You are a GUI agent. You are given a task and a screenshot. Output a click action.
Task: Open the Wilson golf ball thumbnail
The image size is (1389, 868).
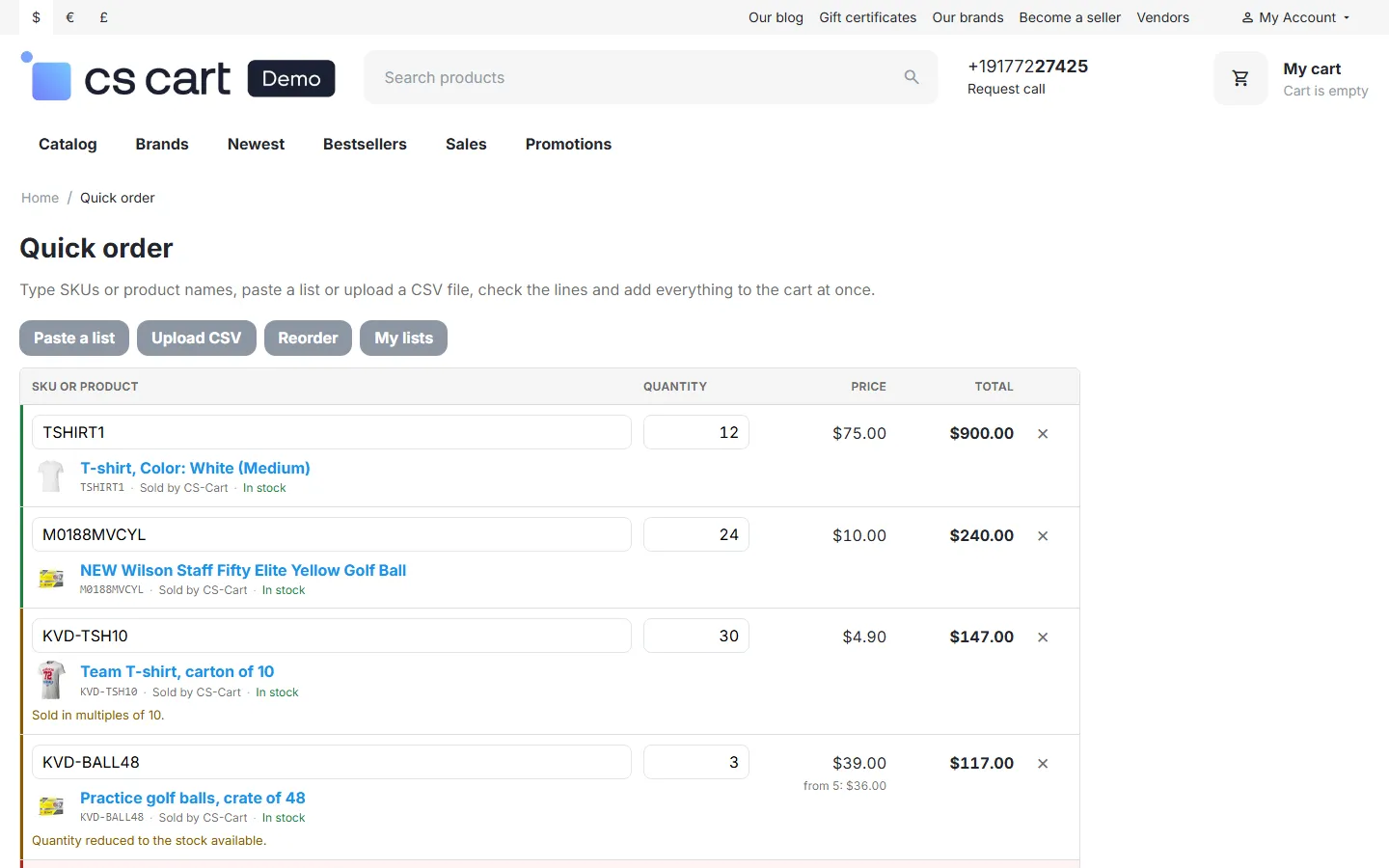click(x=51, y=579)
